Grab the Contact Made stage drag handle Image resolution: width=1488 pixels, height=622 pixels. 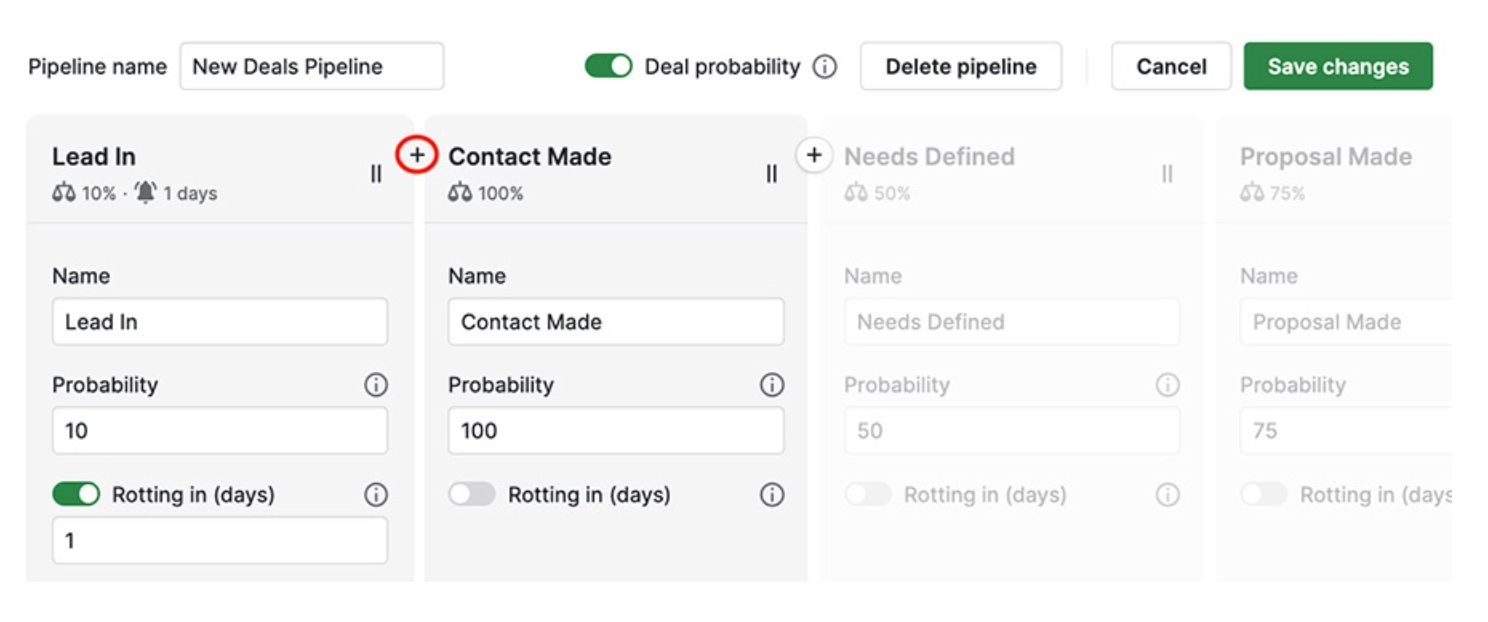click(772, 174)
